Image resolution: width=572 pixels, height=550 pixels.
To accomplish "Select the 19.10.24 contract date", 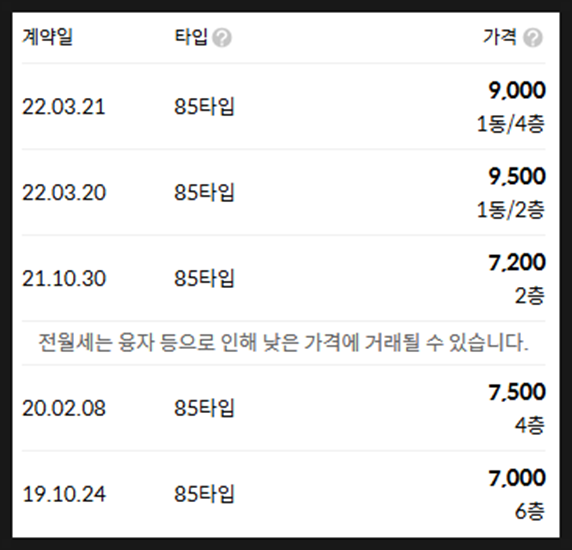I will [64, 494].
